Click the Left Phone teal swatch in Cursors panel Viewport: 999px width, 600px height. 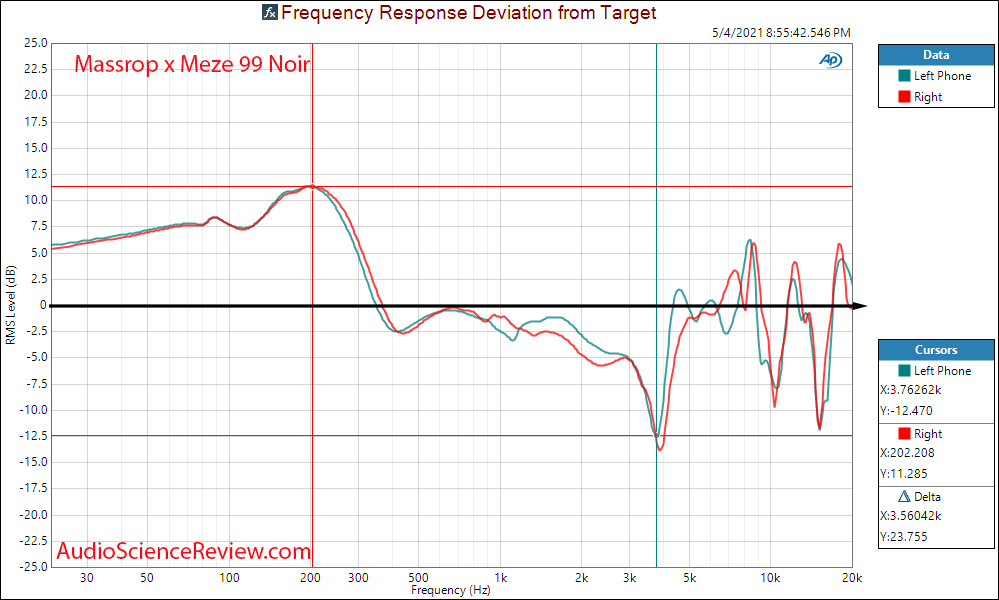904,371
